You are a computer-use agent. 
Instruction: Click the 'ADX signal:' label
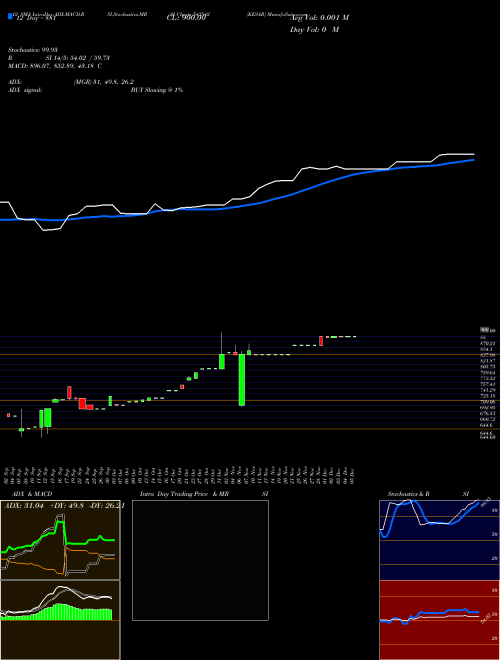point(24,90)
